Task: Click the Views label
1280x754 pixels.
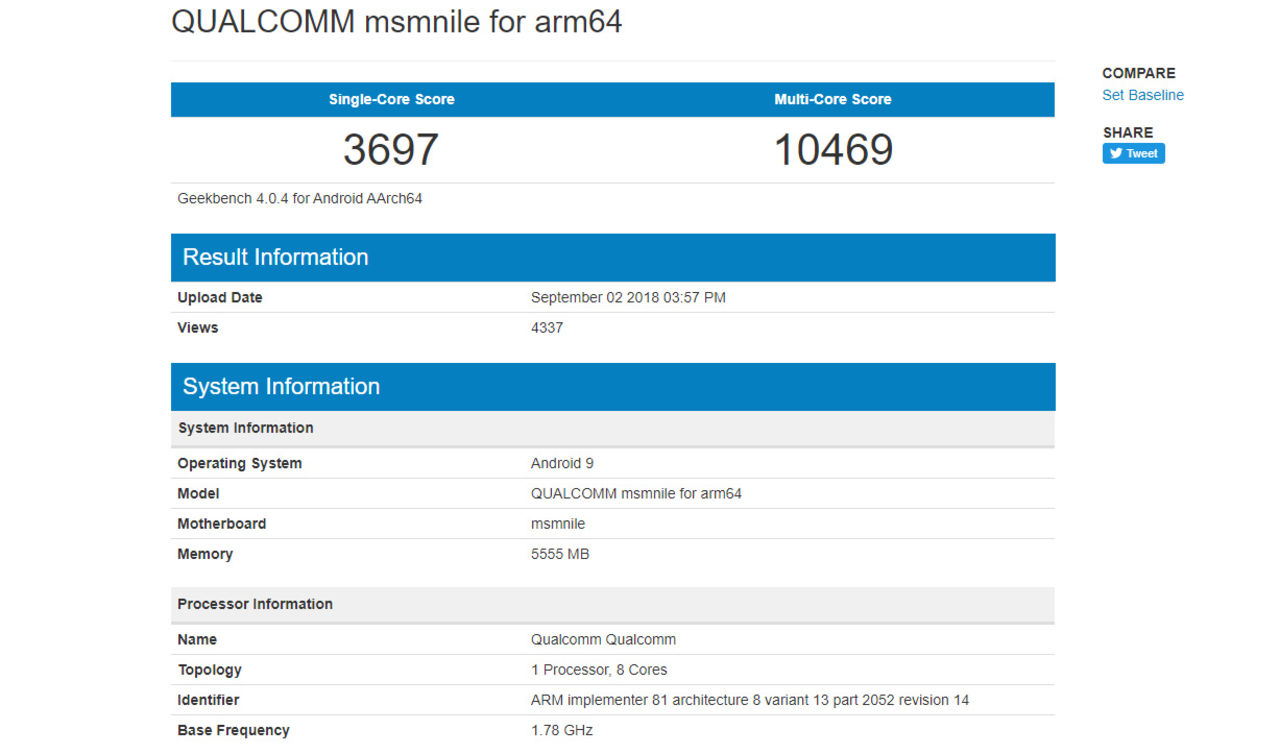Action: coord(198,327)
